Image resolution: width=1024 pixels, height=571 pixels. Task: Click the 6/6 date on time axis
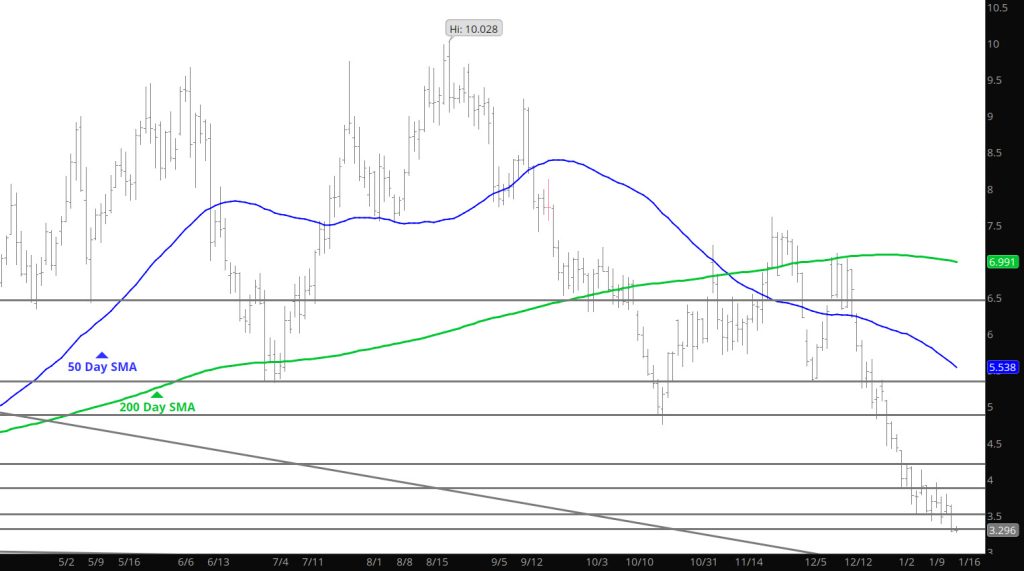coord(185,563)
